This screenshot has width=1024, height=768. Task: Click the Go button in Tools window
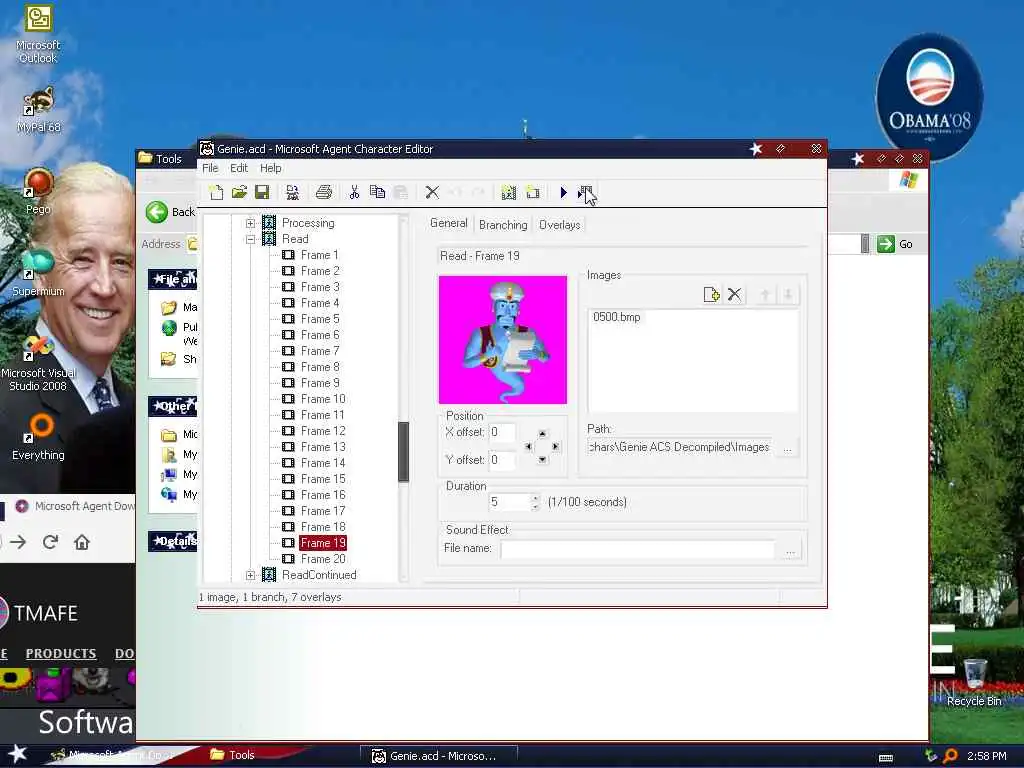pyautogui.click(x=895, y=244)
